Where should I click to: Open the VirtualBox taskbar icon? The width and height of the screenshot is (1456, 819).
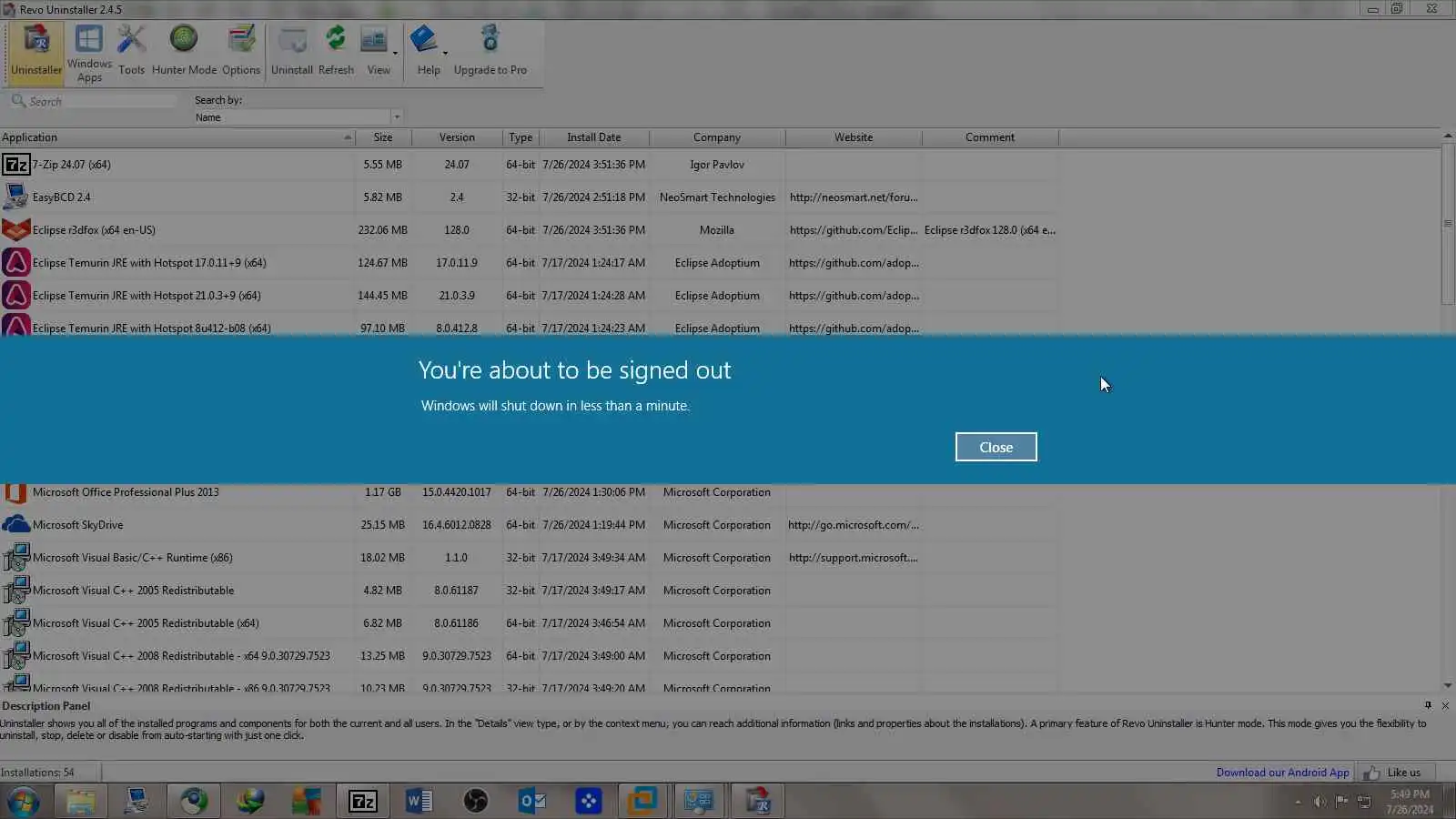point(645,801)
